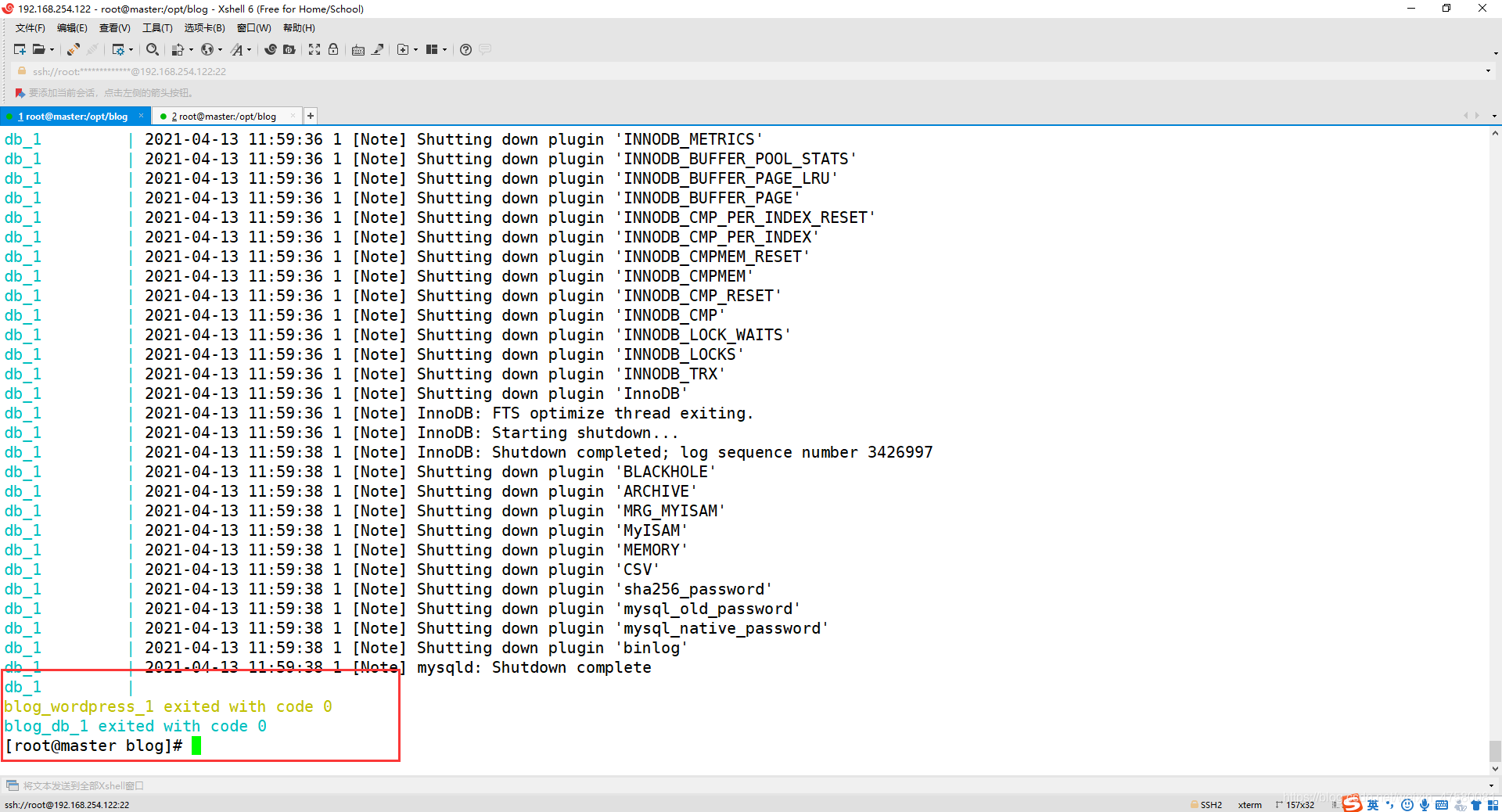Expand the Open folder dropdown arrow

pos(52,49)
